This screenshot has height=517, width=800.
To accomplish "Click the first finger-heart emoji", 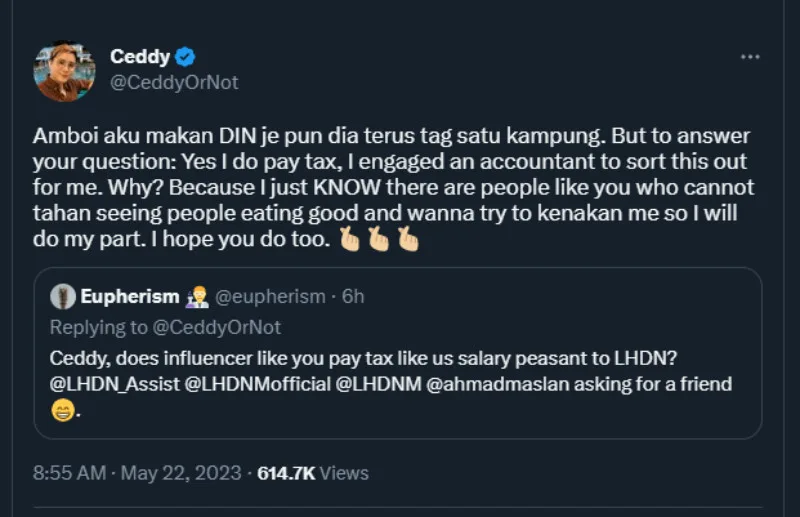I will click(349, 241).
